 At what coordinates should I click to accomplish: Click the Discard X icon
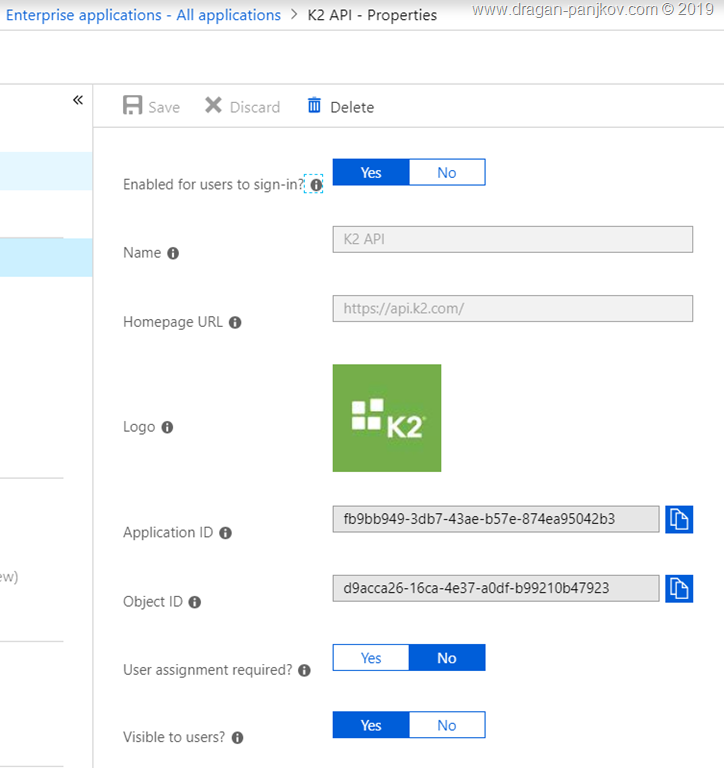pyautogui.click(x=213, y=106)
